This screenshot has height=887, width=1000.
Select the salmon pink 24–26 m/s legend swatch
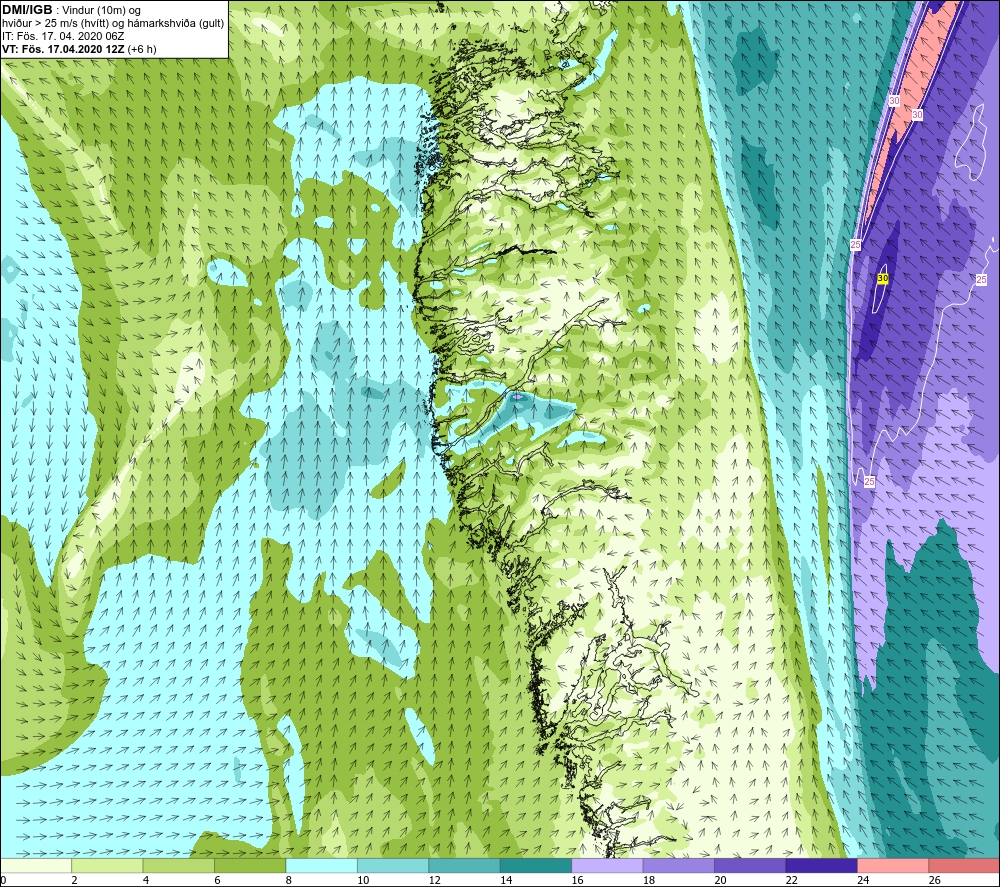click(x=893, y=865)
